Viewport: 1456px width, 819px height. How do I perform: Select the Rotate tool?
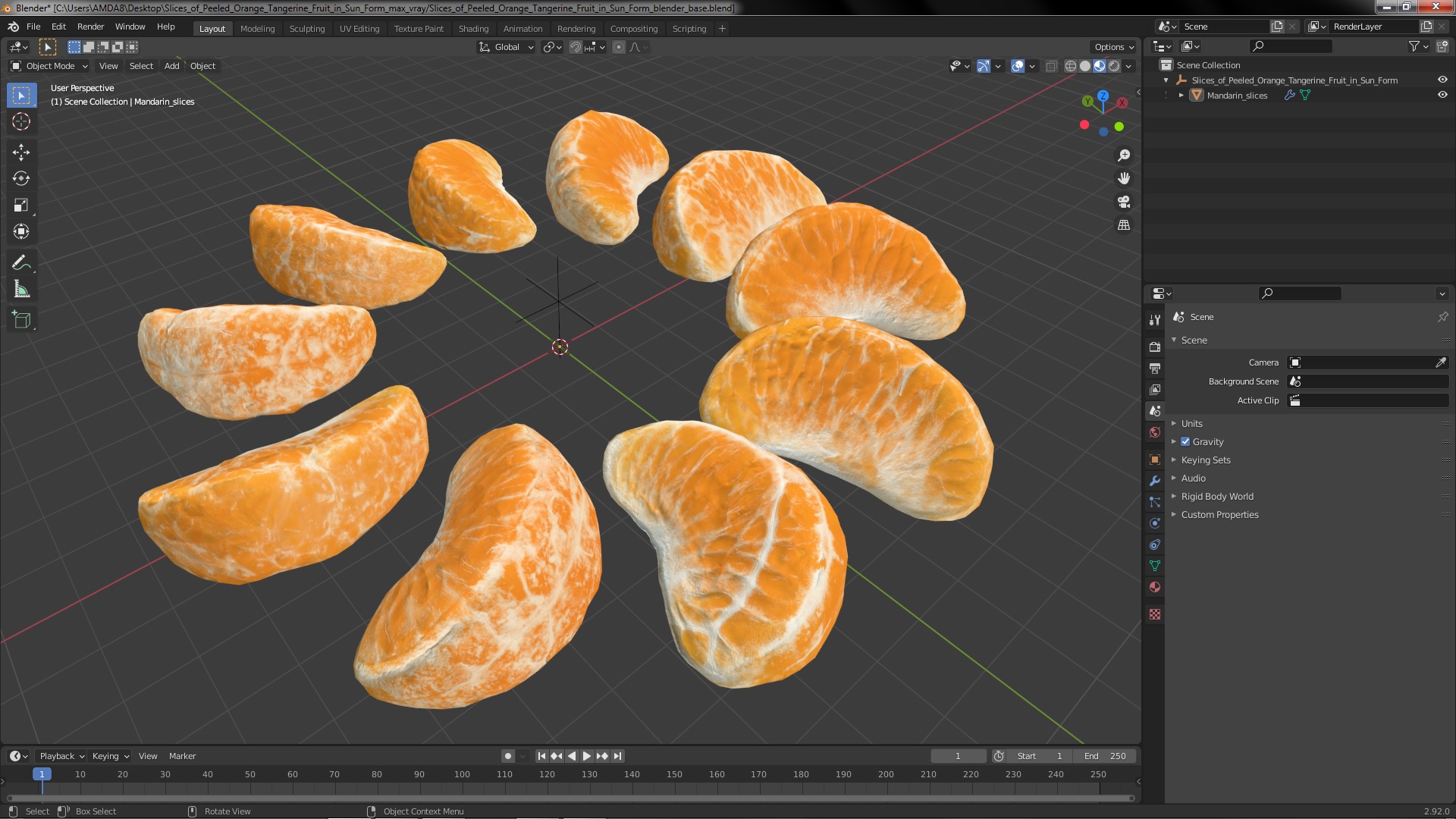tap(21, 179)
